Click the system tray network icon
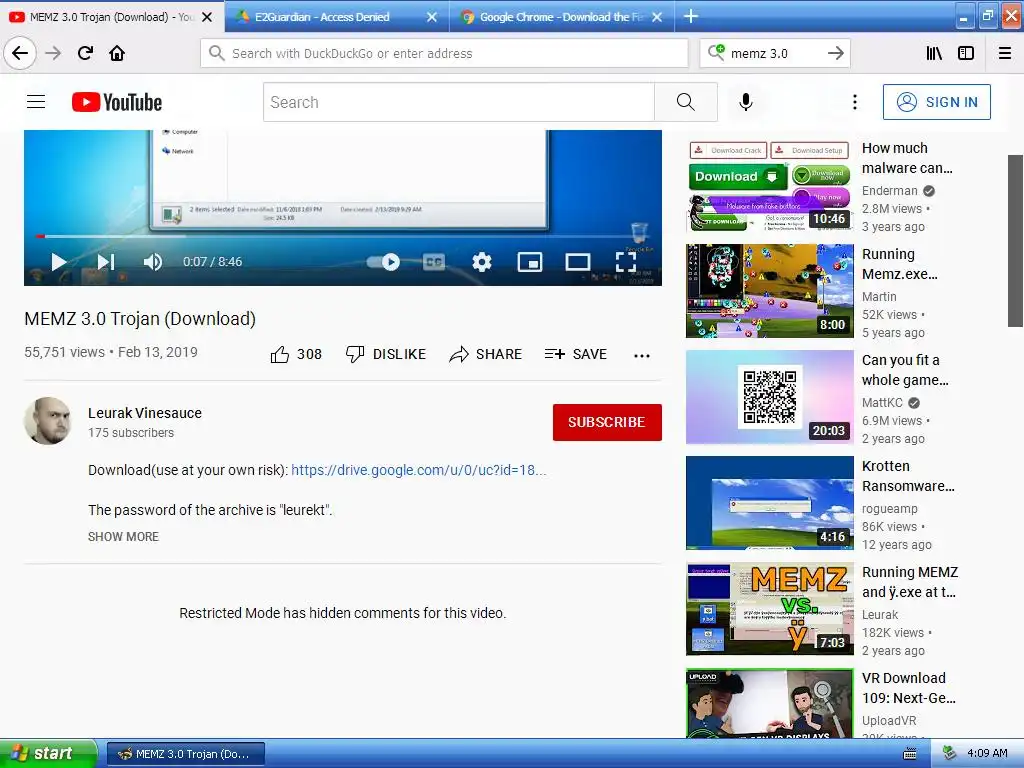1024x768 pixels. pos(949,753)
